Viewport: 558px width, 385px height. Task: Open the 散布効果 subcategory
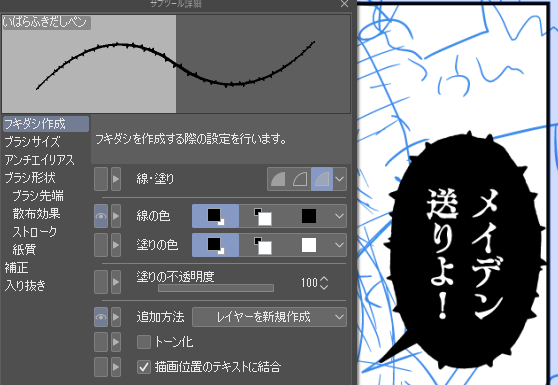36,213
